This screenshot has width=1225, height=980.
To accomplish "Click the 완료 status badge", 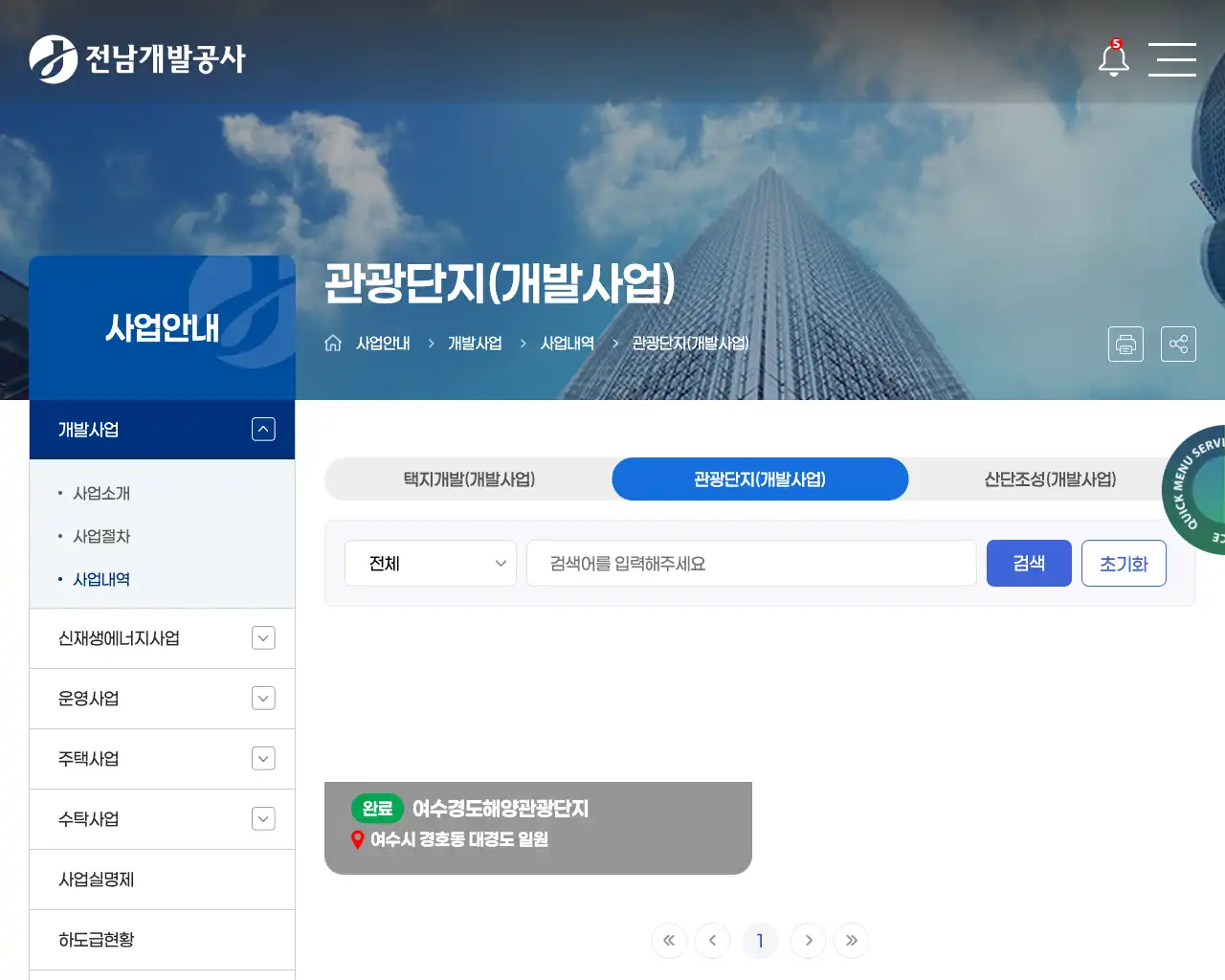I will click(x=377, y=809).
